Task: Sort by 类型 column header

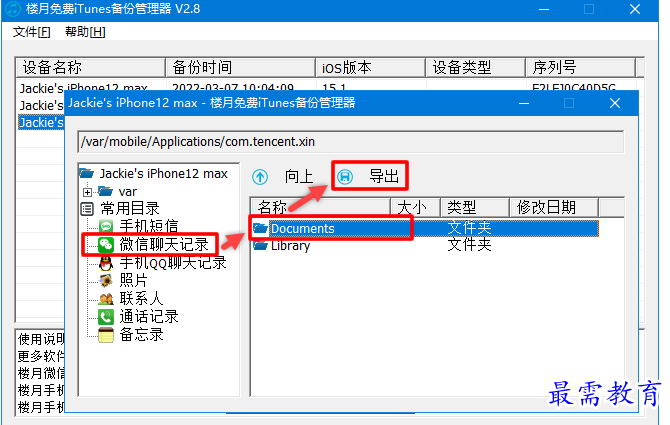Action: [x=475, y=208]
